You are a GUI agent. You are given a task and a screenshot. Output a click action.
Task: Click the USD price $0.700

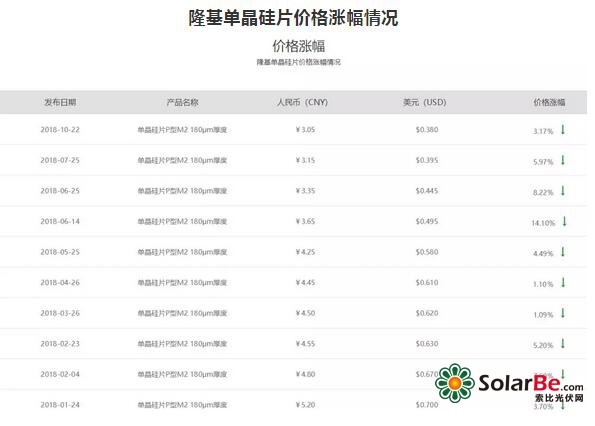coord(427,405)
